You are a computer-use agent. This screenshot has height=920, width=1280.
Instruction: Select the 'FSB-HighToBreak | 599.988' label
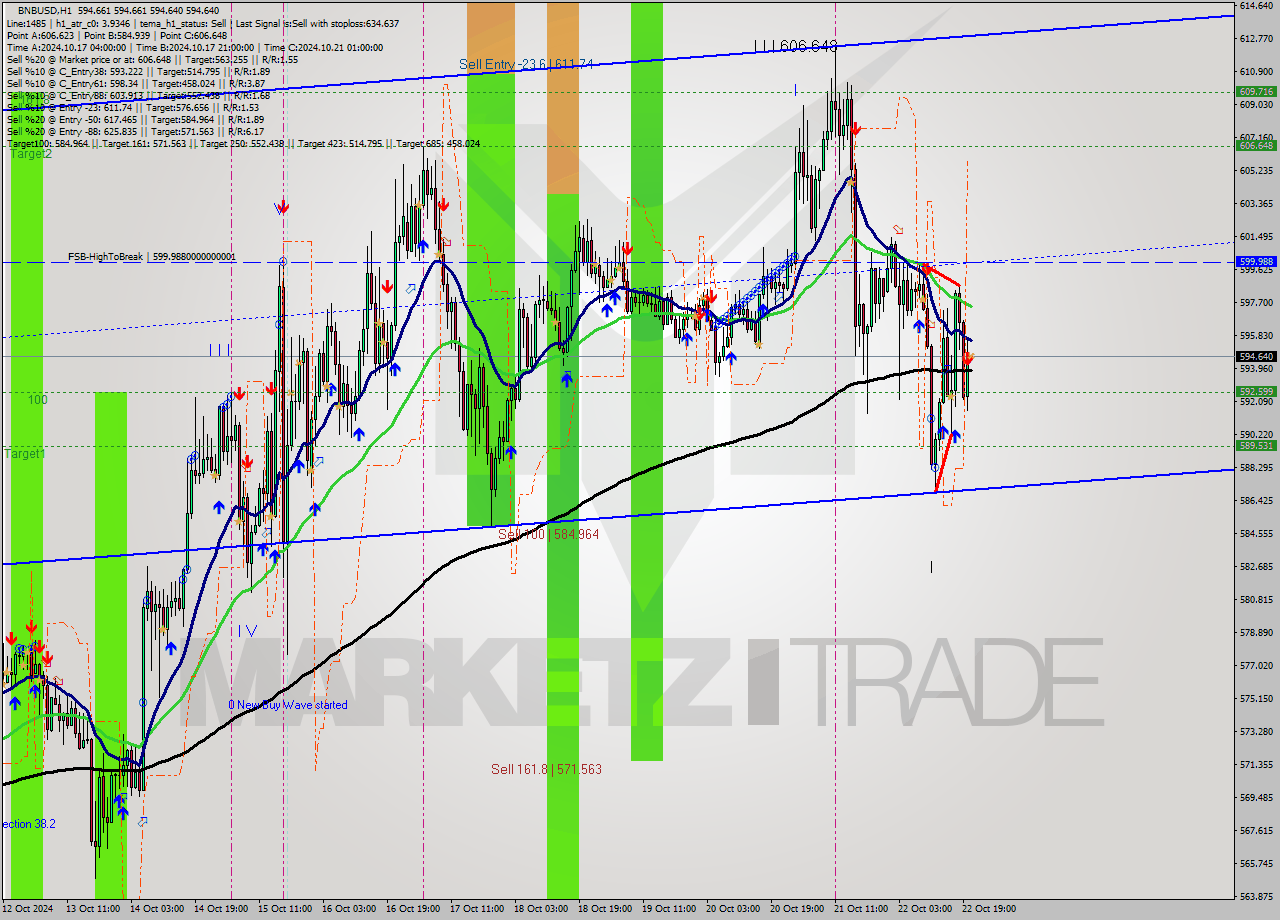tap(152, 257)
